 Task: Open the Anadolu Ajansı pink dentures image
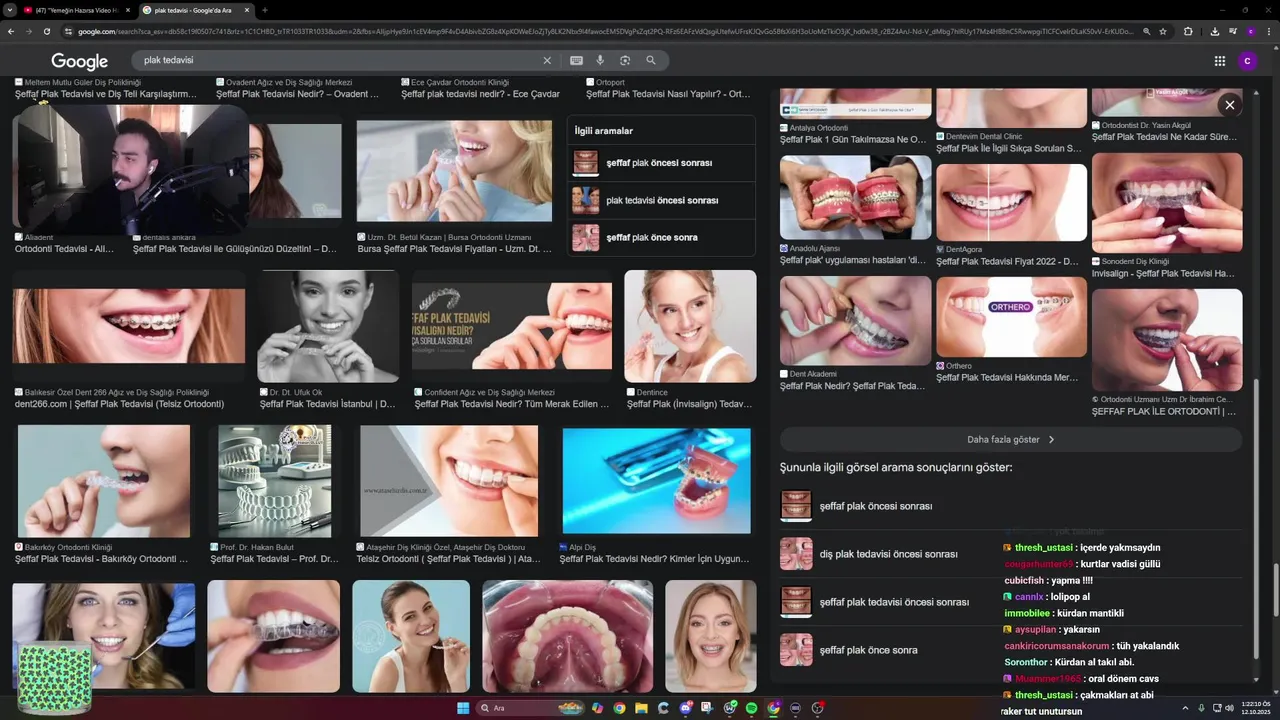pos(856,197)
